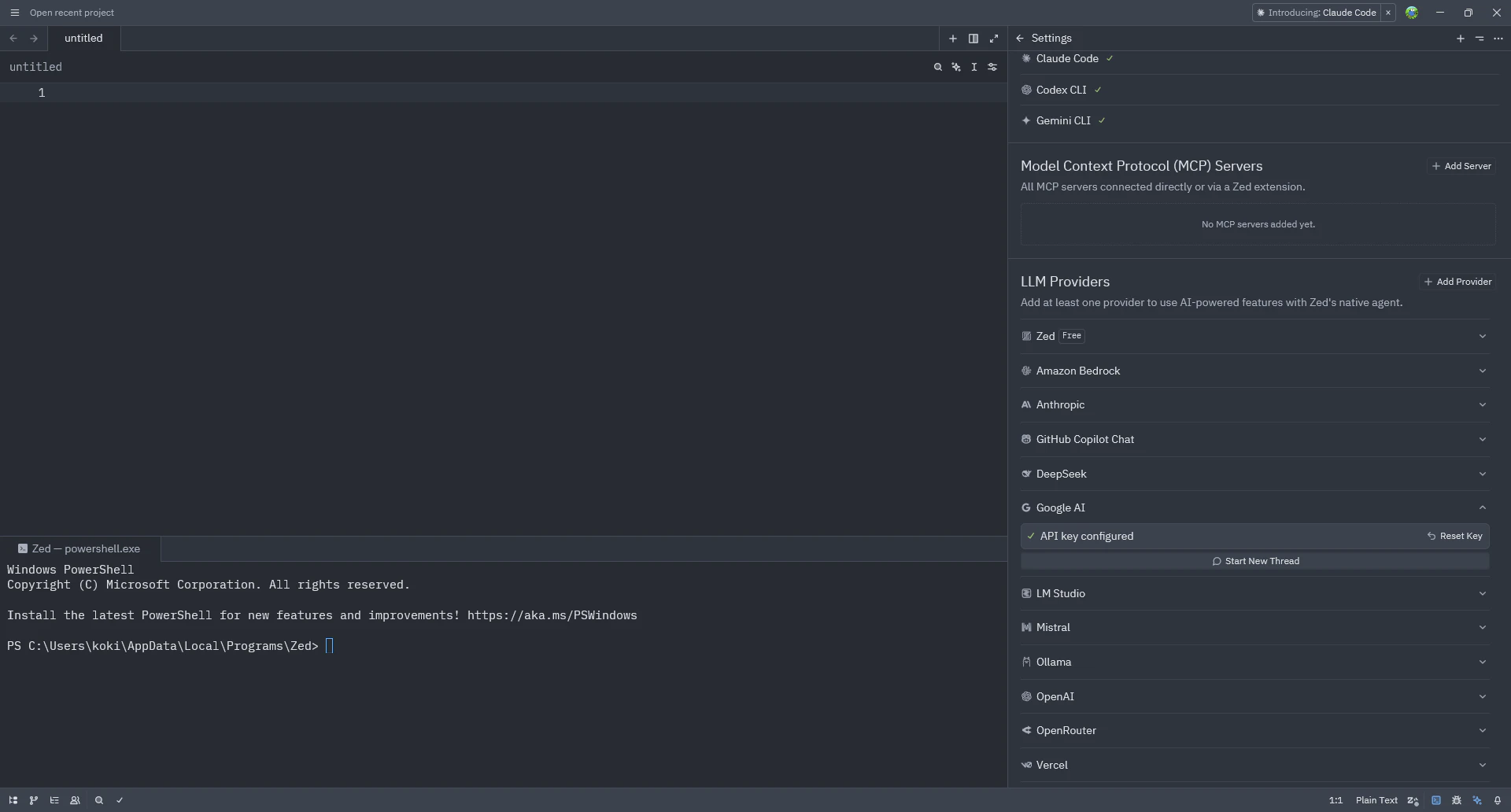
Task: Click the 1:1 cursor position indicator
Action: click(1336, 800)
